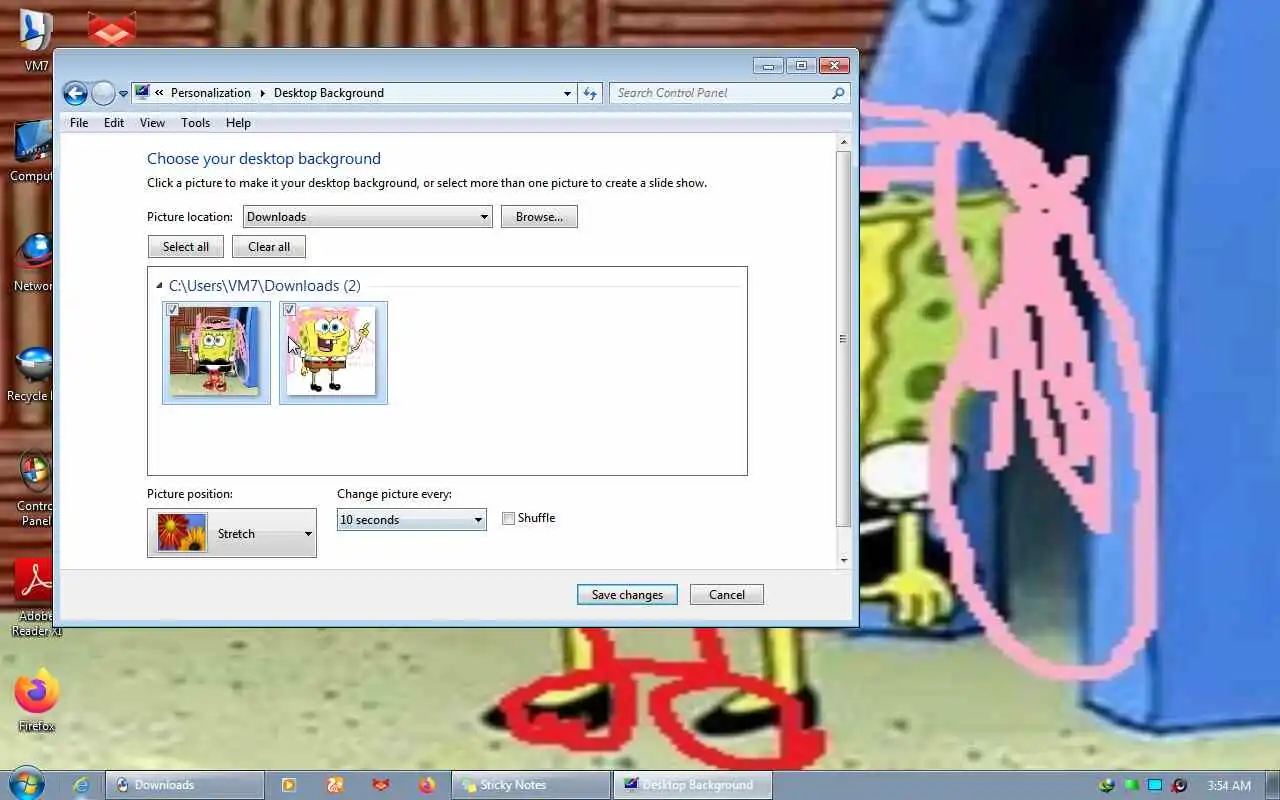
Task: Open the Tools menu
Action: [x=195, y=123]
